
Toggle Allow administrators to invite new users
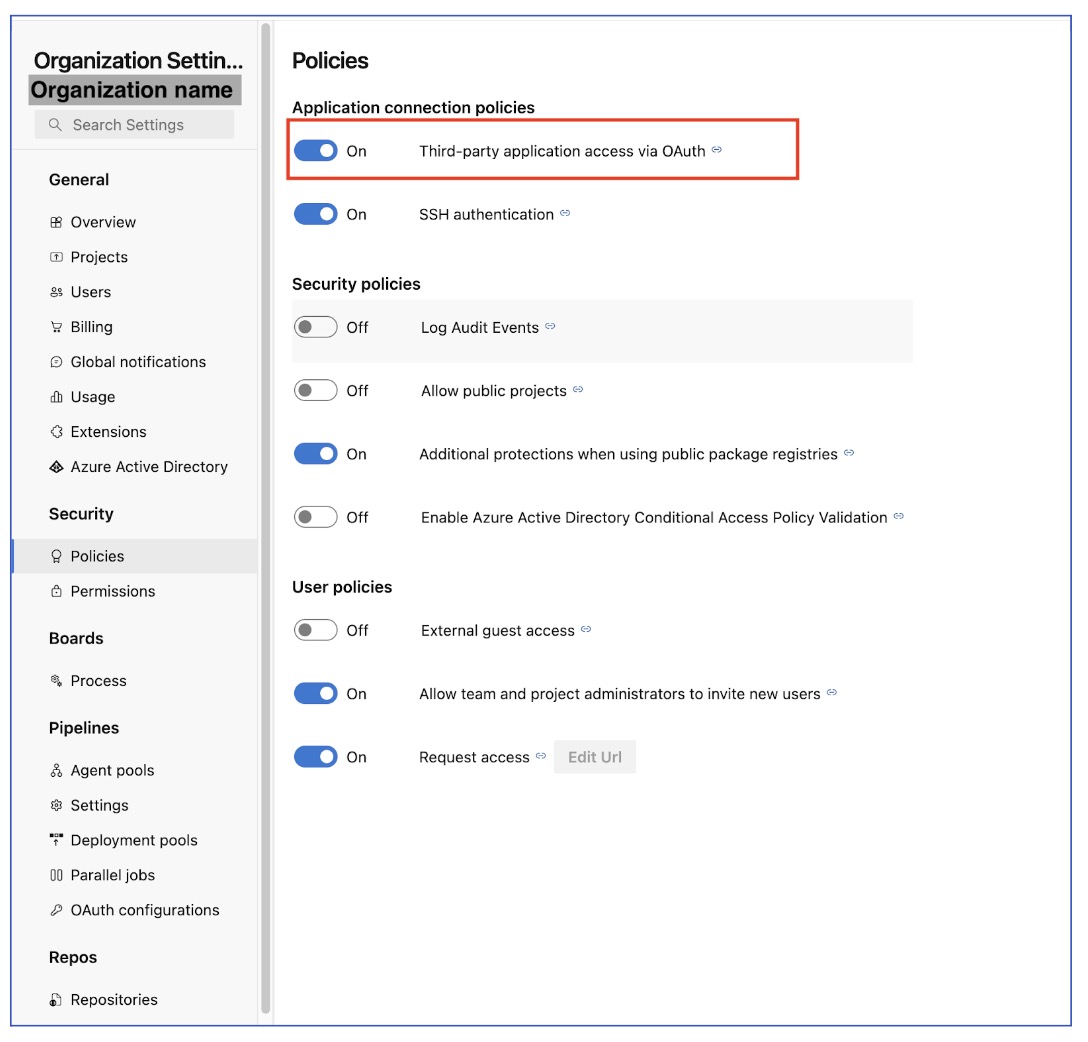click(316, 693)
